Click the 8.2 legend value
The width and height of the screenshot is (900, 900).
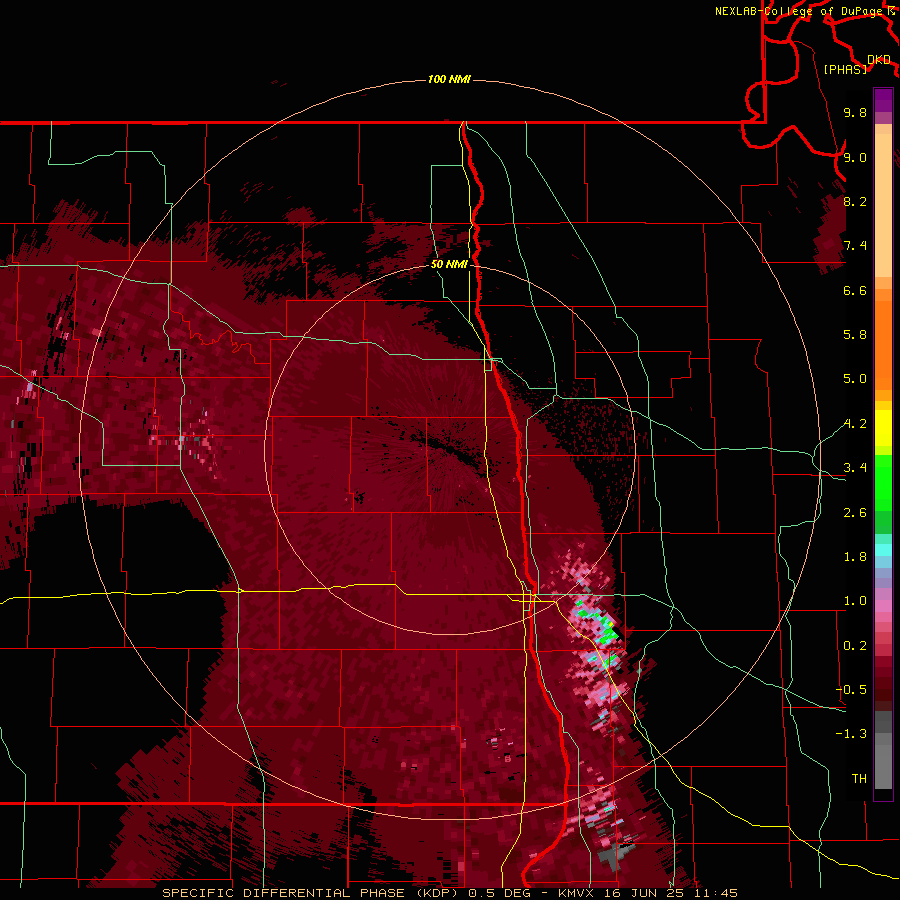point(855,201)
